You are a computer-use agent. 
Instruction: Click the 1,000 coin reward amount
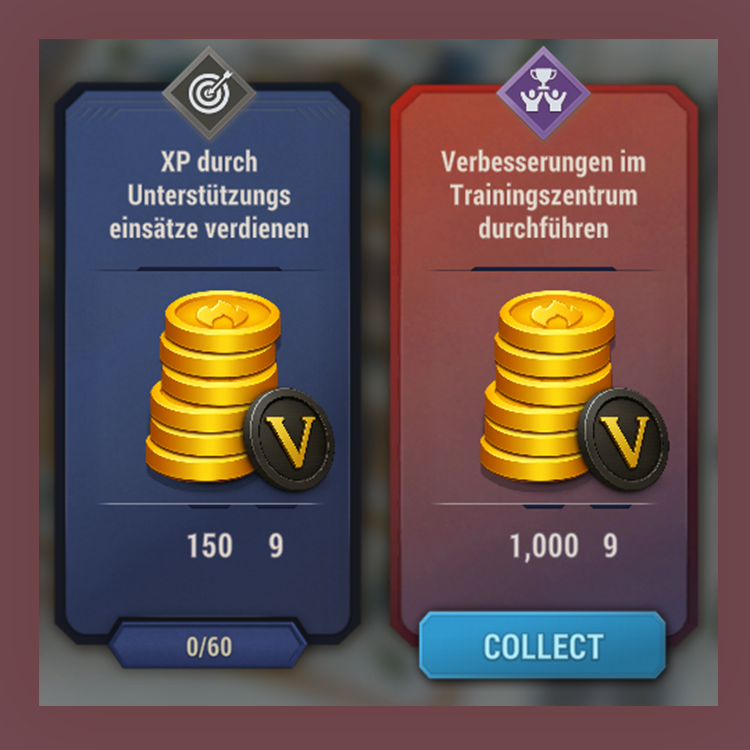point(544,546)
